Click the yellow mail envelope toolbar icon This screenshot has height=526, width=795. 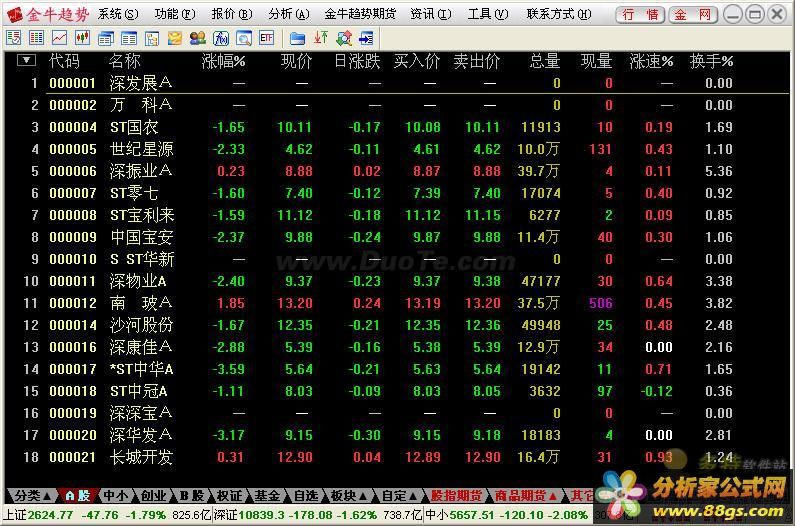pyautogui.click(x=175, y=38)
